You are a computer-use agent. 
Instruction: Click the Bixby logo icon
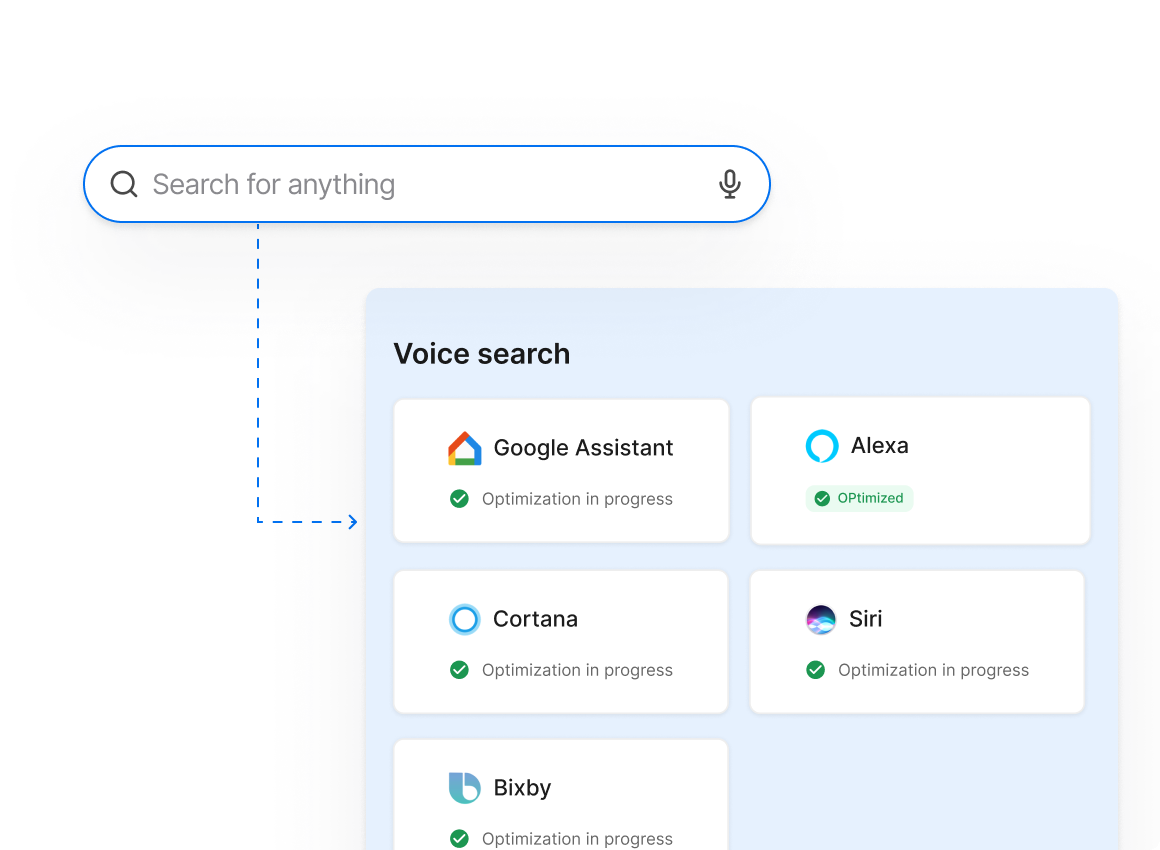[465, 788]
